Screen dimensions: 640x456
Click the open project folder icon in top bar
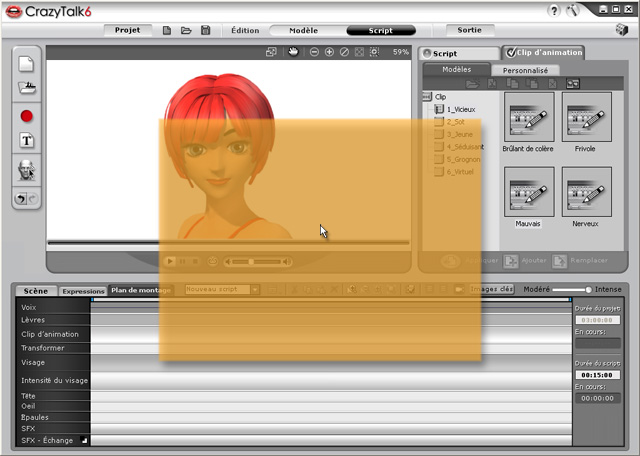[186, 30]
